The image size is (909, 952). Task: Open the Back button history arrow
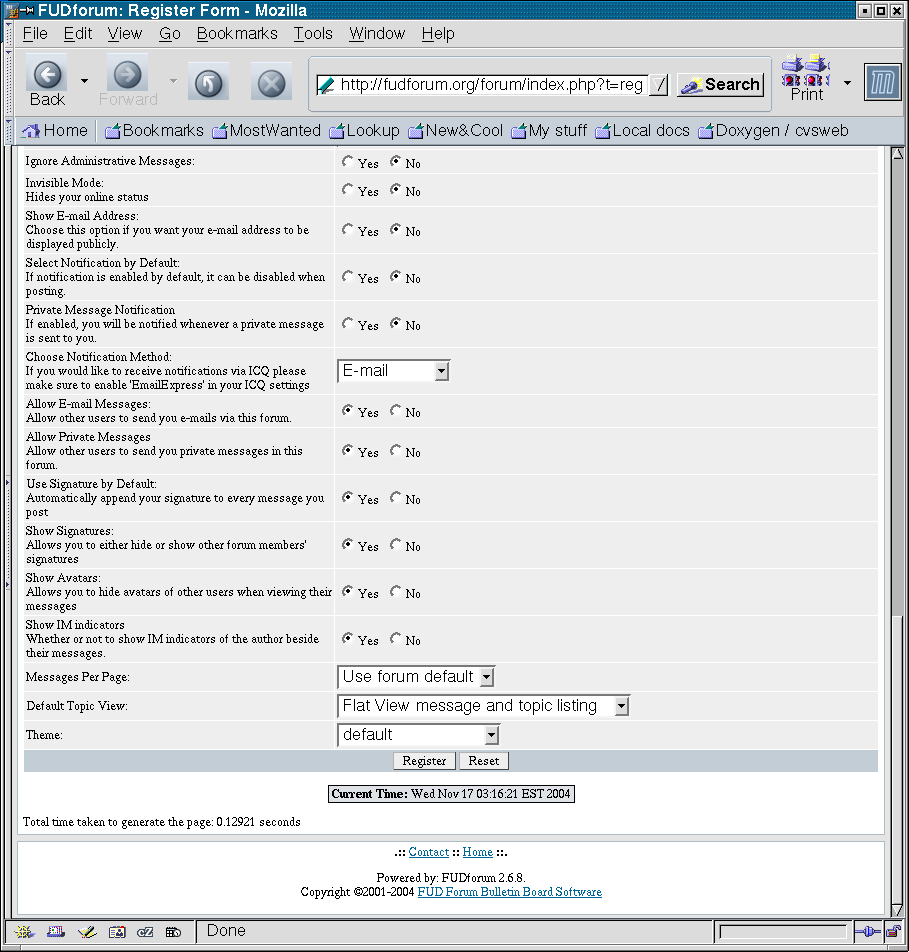pos(84,80)
